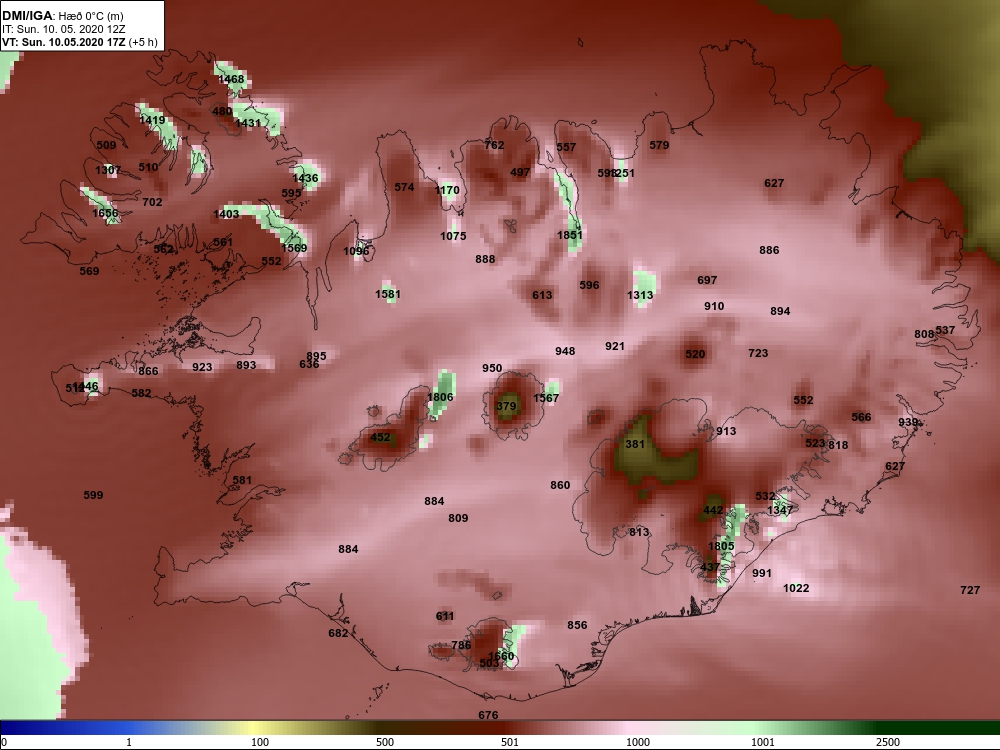
Task: Select the 894 value
Action: click(781, 311)
